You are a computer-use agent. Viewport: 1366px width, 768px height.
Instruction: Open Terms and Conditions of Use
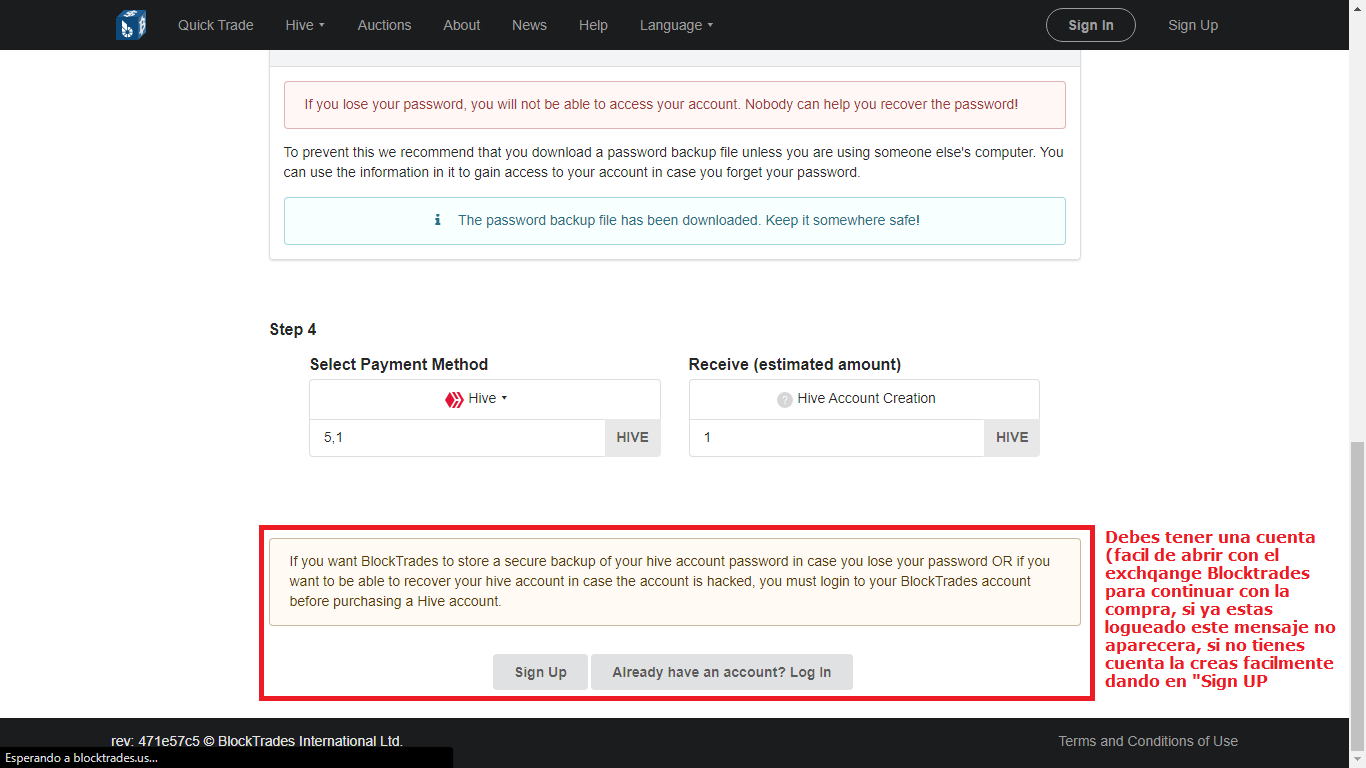tap(1148, 741)
